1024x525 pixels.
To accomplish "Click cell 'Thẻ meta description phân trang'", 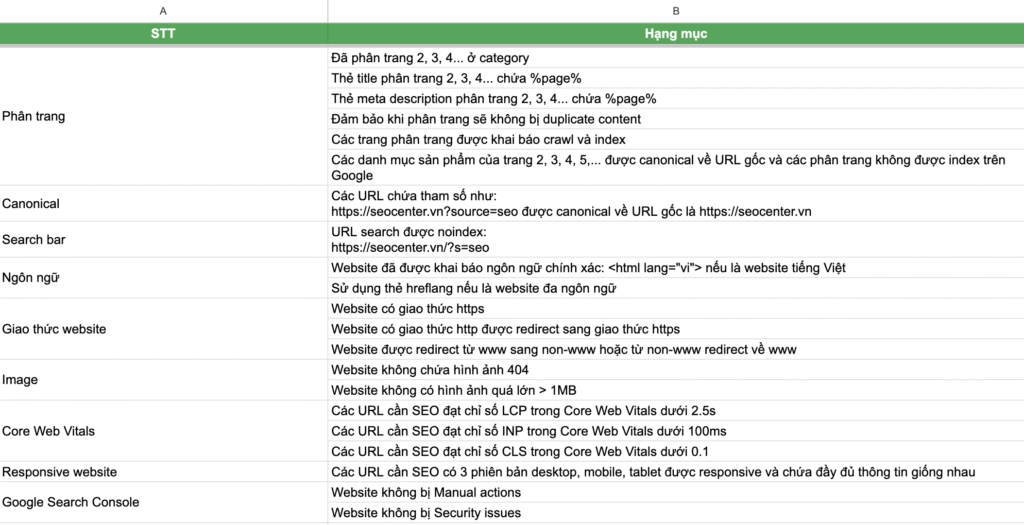I will click(x=676, y=99).
